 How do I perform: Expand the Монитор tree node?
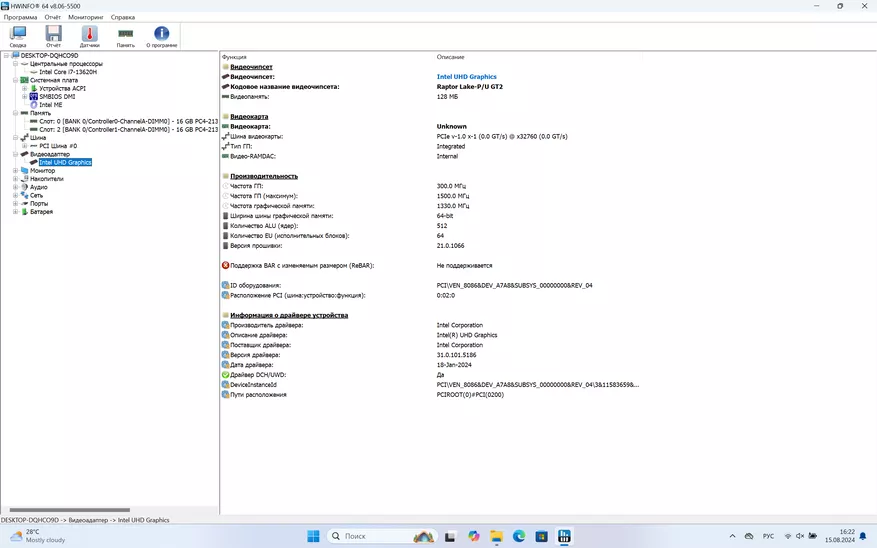15,171
